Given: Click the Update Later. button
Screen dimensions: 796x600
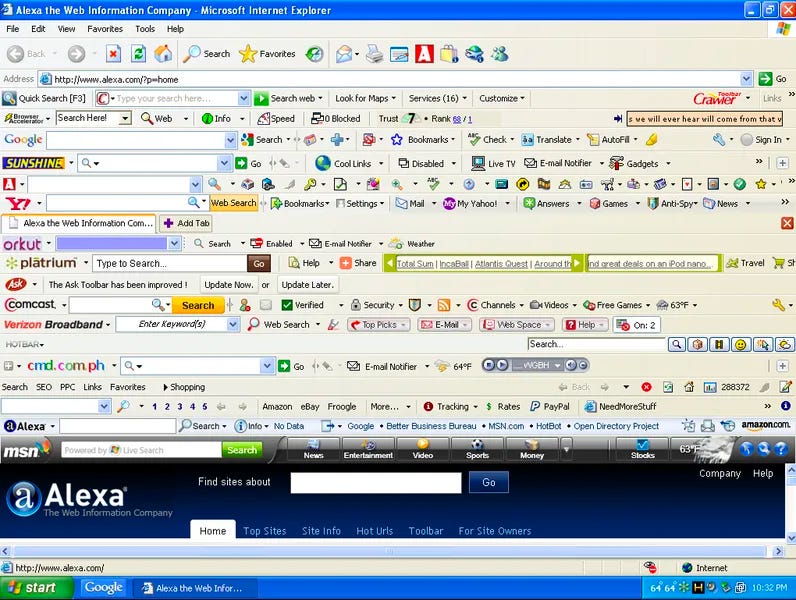Looking at the screenshot, I should coord(308,285).
